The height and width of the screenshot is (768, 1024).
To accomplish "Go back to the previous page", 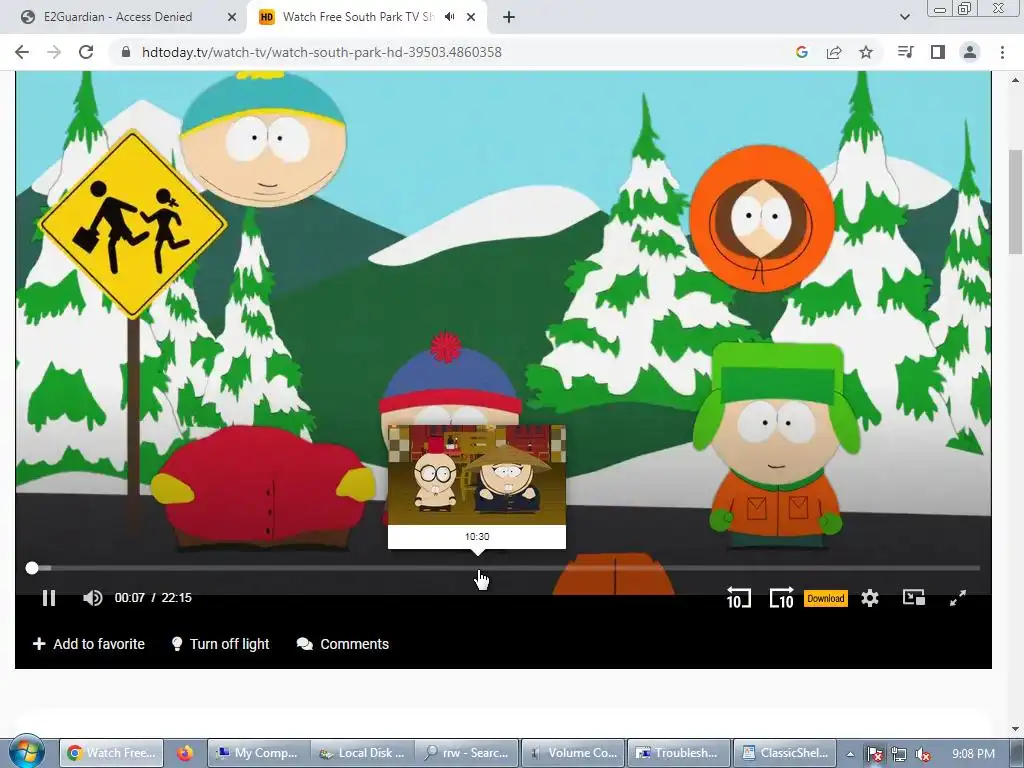I will click(x=22, y=52).
